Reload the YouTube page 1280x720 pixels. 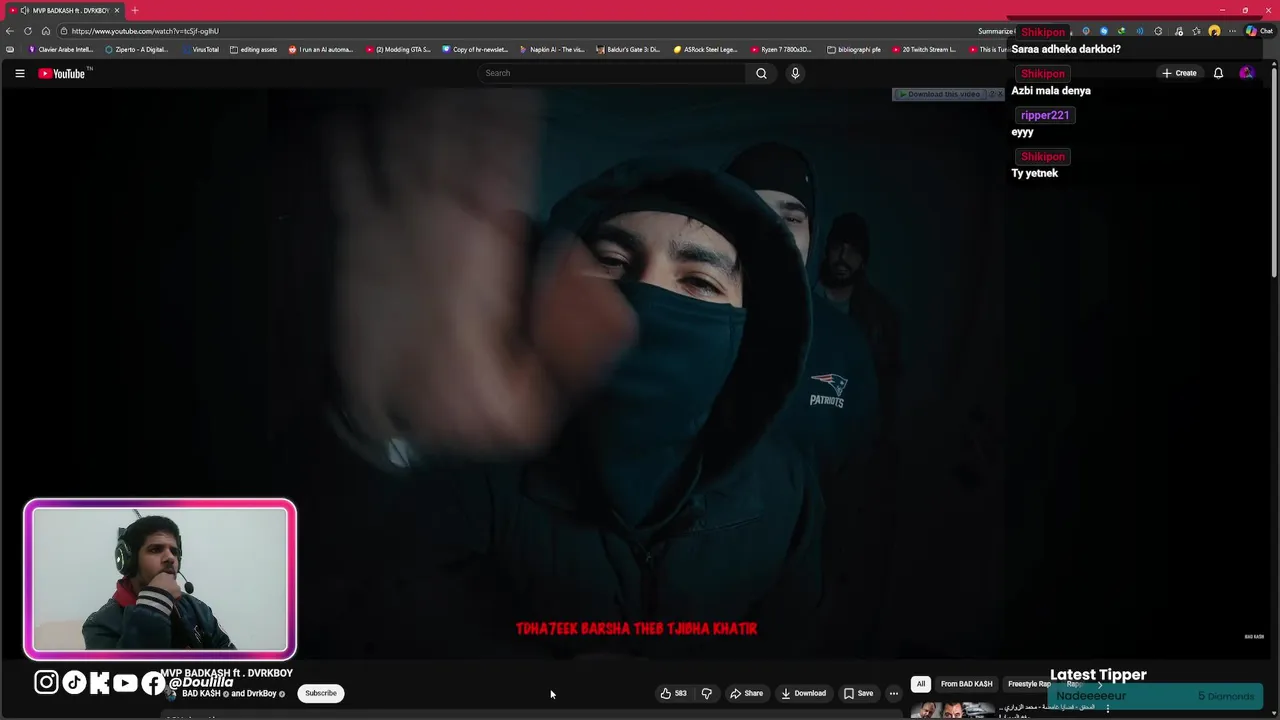[x=28, y=31]
